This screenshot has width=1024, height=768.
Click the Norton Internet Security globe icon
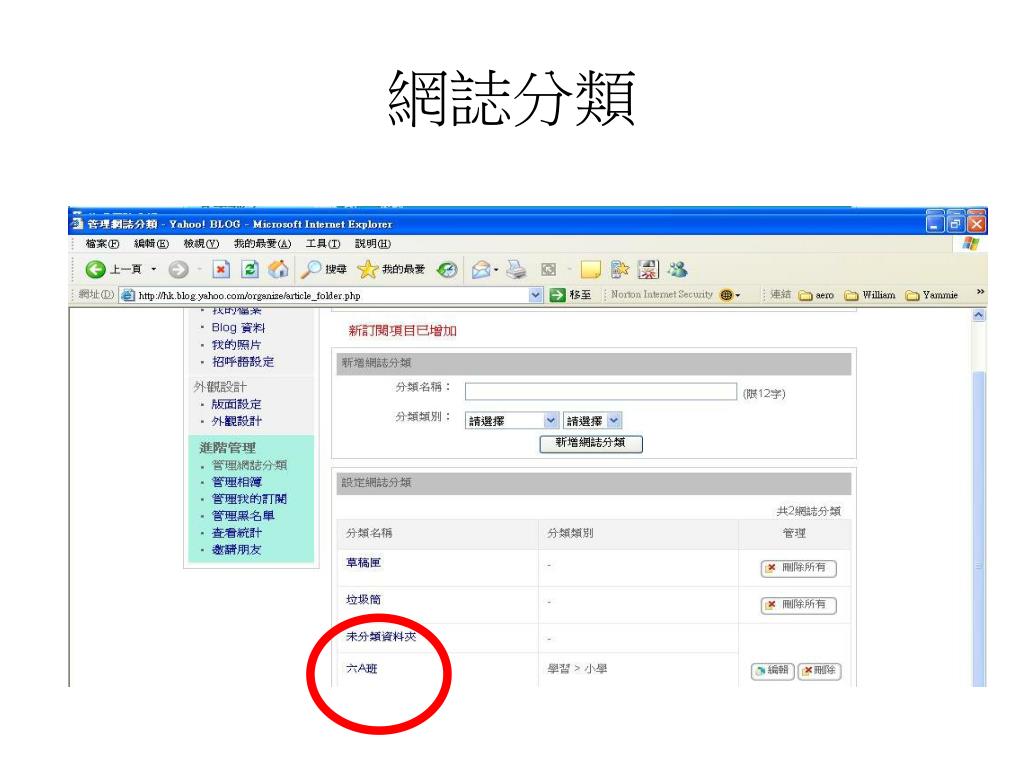[x=726, y=295]
